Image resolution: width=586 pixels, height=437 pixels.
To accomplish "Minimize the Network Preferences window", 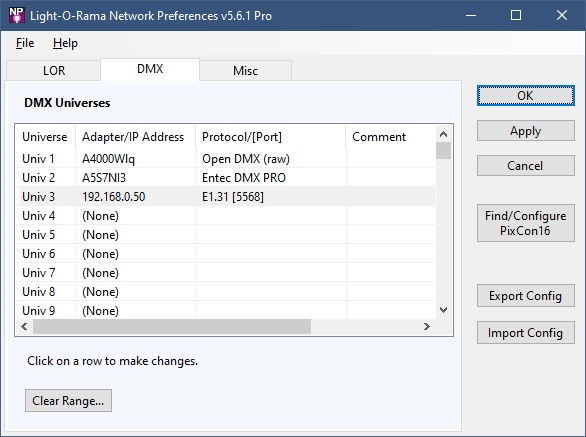I will (x=471, y=15).
